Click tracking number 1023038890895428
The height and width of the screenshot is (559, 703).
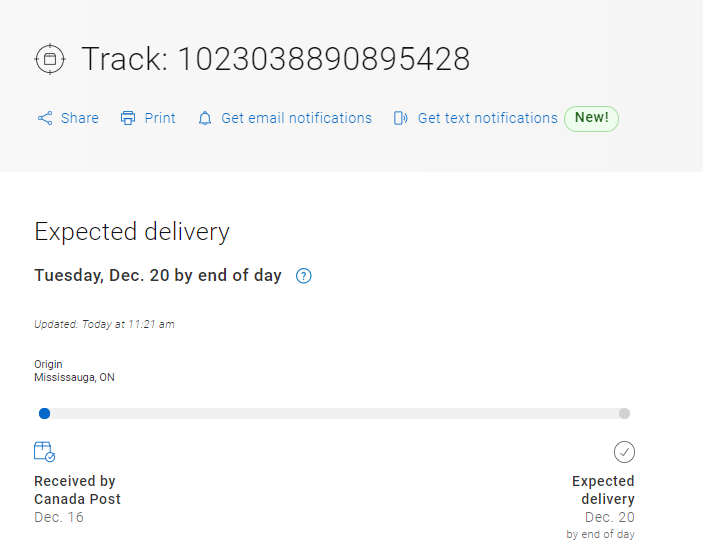click(x=324, y=59)
